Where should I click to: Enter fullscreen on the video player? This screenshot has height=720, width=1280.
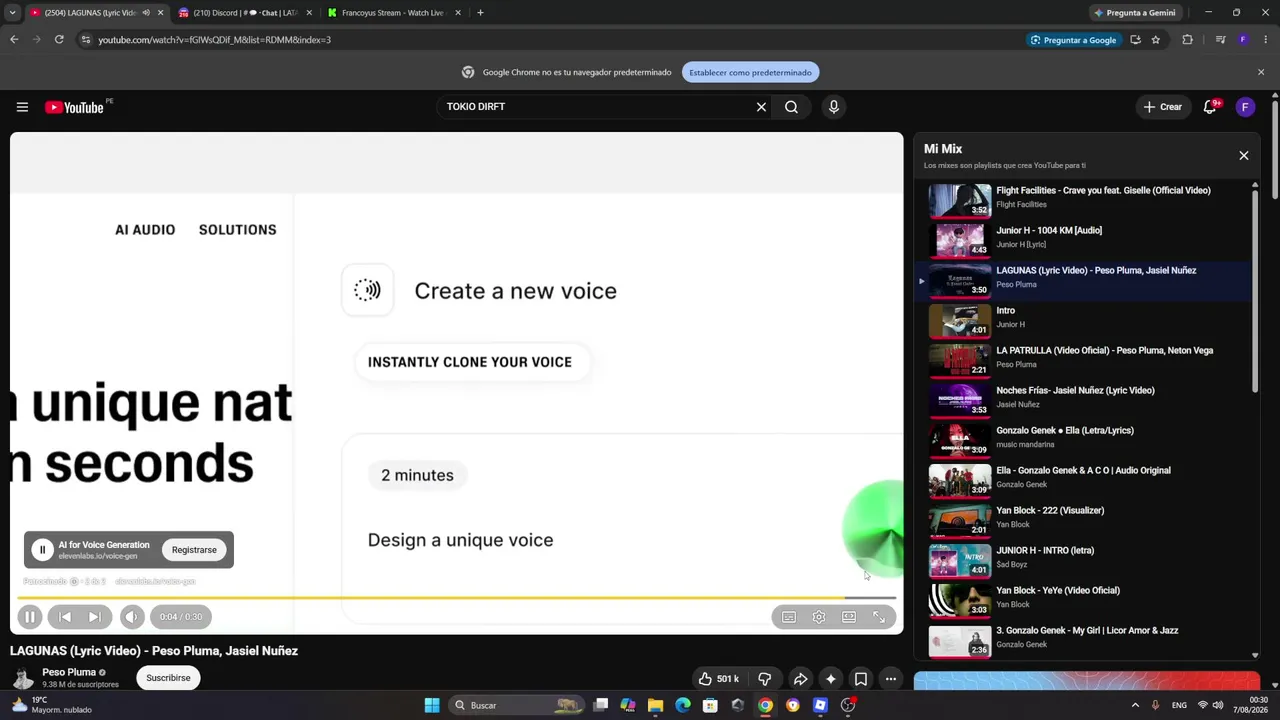(879, 617)
